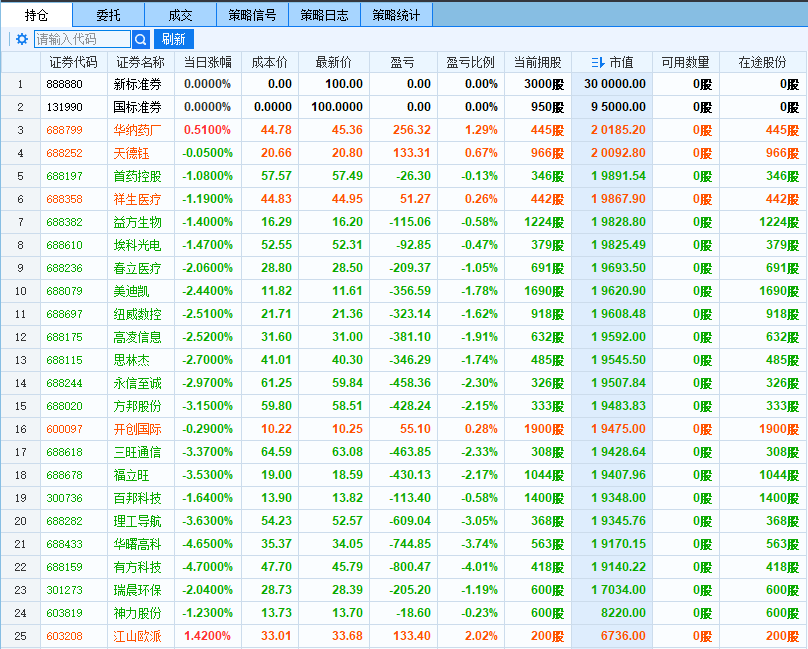Select the 天德钰 holding
The width and height of the screenshot is (808, 649).
[131, 153]
